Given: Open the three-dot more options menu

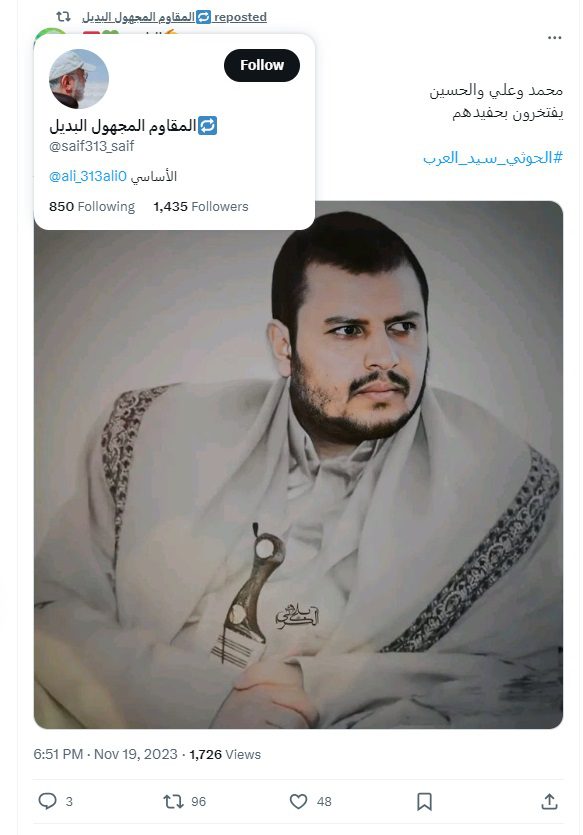Looking at the screenshot, I should pos(554,38).
